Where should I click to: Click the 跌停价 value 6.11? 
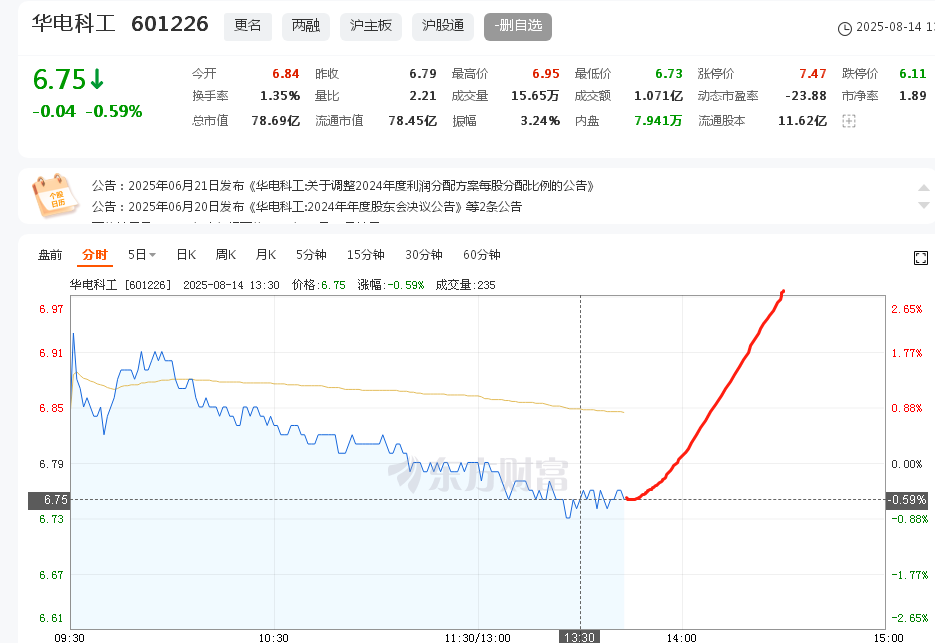click(912, 73)
